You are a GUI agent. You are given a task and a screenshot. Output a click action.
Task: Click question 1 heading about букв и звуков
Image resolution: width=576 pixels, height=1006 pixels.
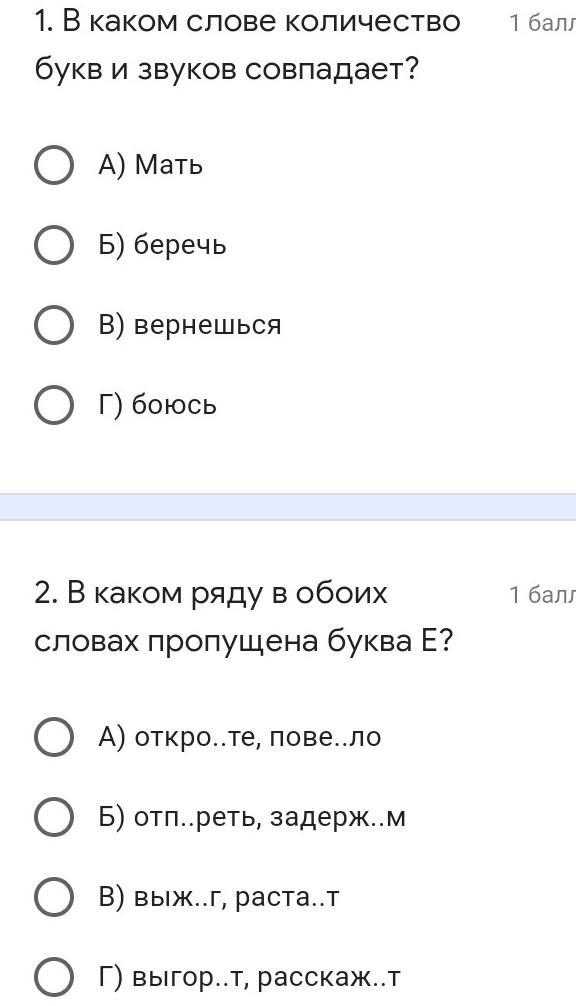(x=248, y=46)
